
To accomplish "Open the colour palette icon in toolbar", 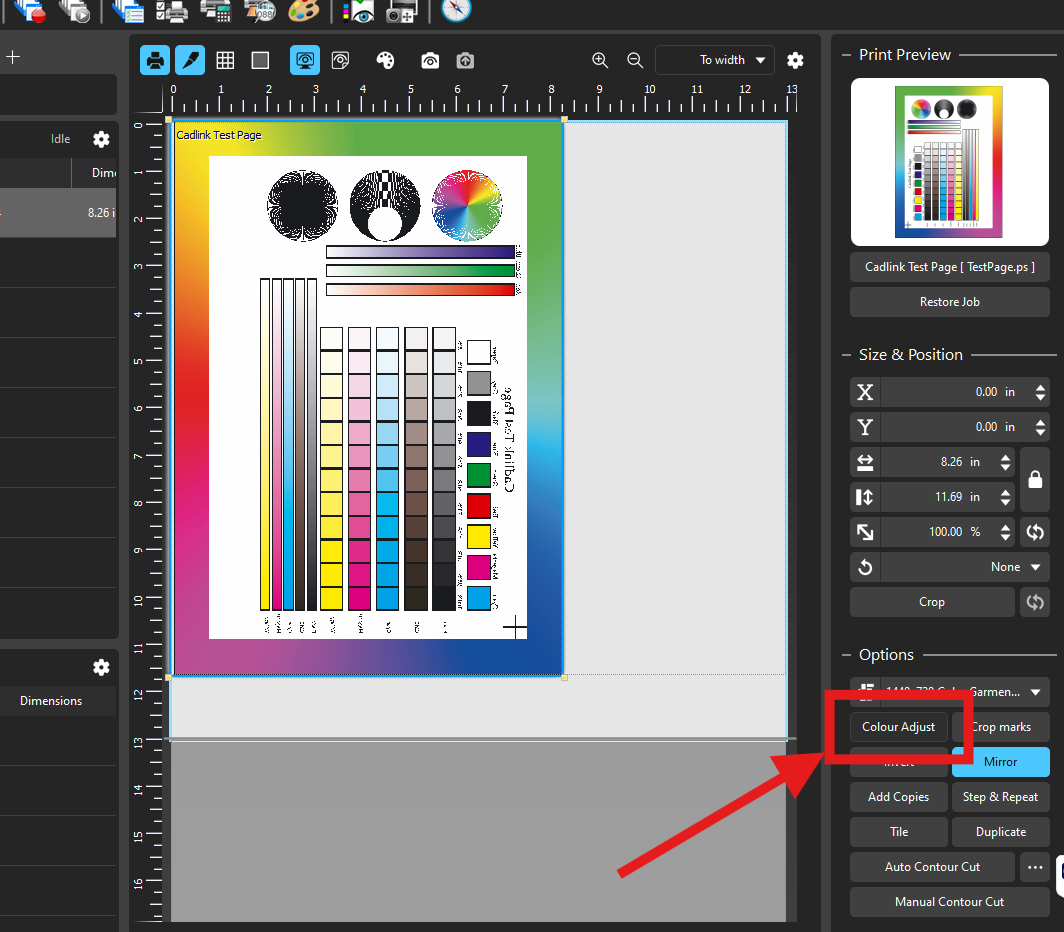I will click(385, 60).
